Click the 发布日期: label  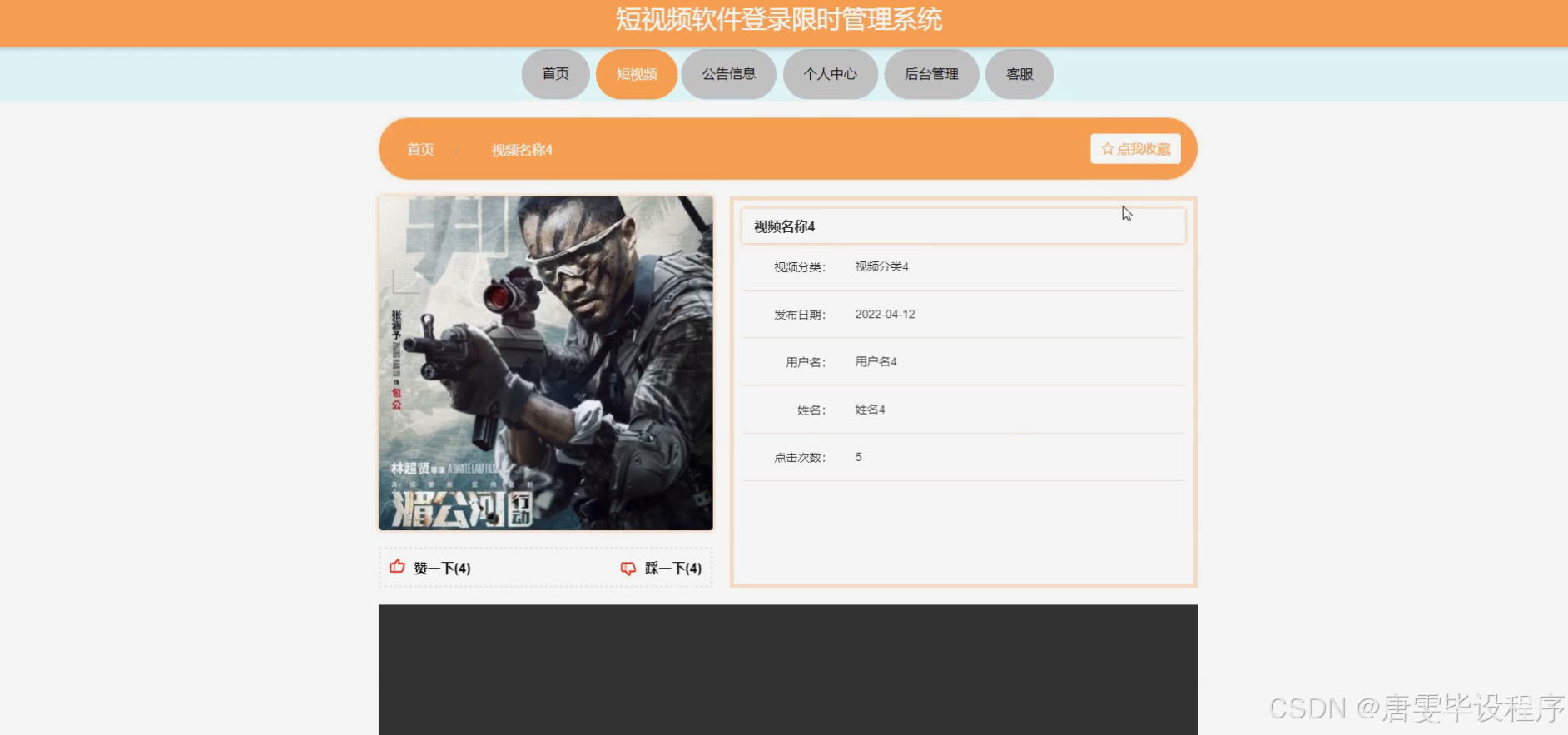point(800,315)
